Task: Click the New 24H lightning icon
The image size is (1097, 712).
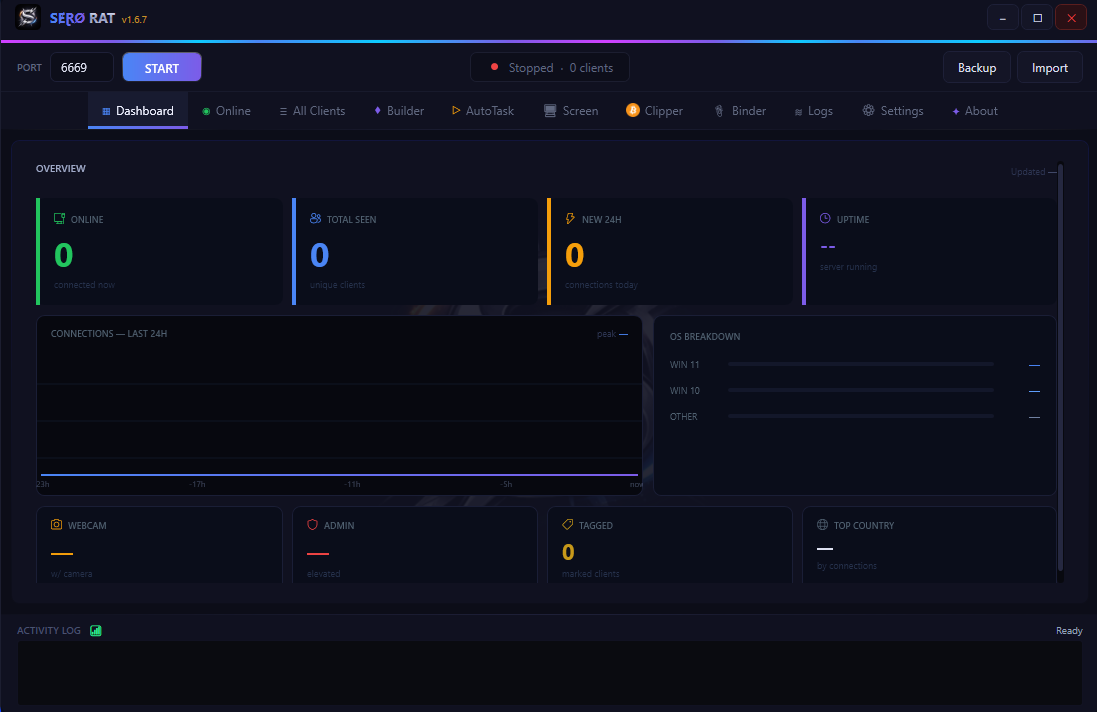Action: pyautogui.click(x=570, y=219)
